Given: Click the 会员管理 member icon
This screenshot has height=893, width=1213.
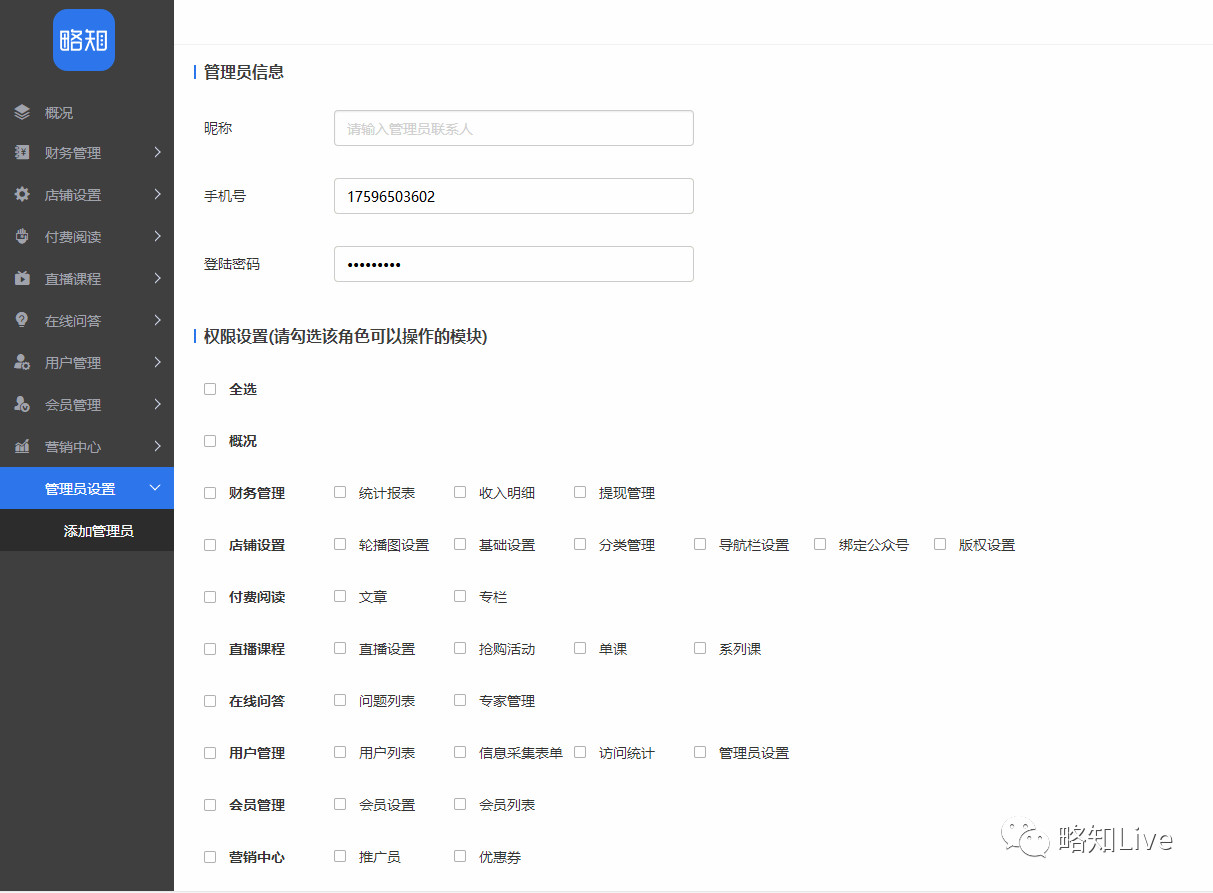Looking at the screenshot, I should tap(22, 404).
